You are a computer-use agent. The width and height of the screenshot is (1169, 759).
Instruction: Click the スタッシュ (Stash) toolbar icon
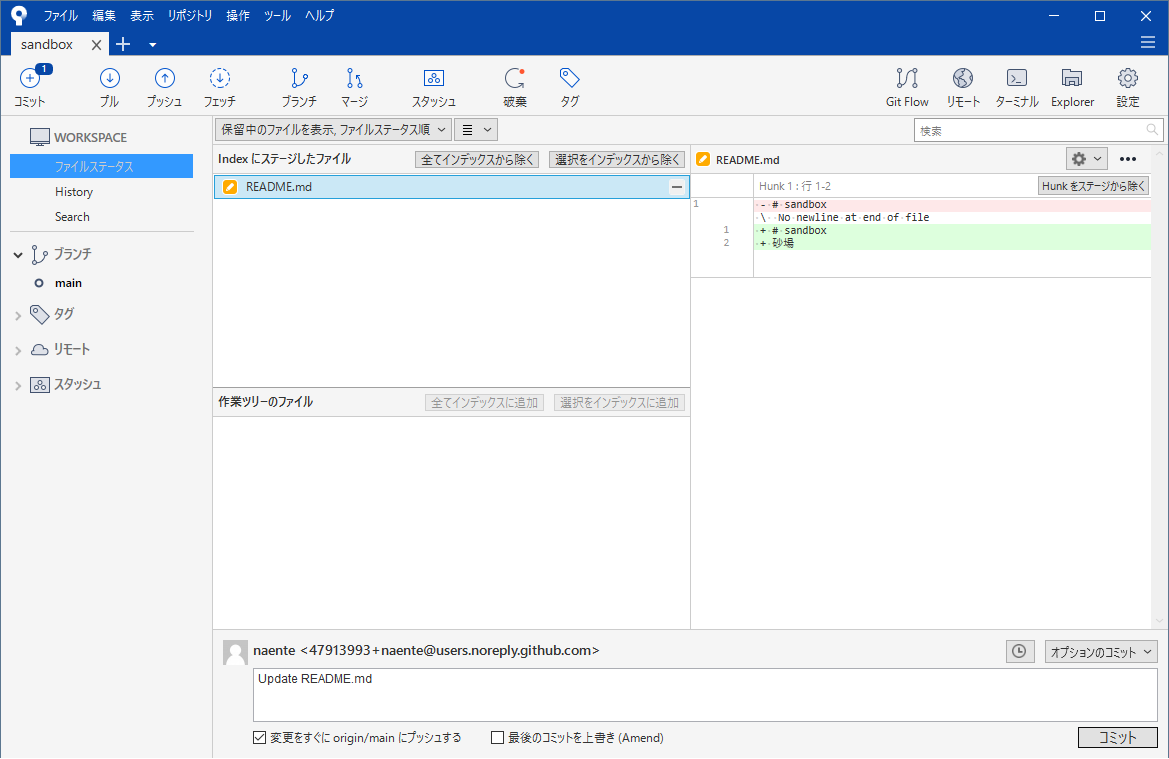(433, 86)
